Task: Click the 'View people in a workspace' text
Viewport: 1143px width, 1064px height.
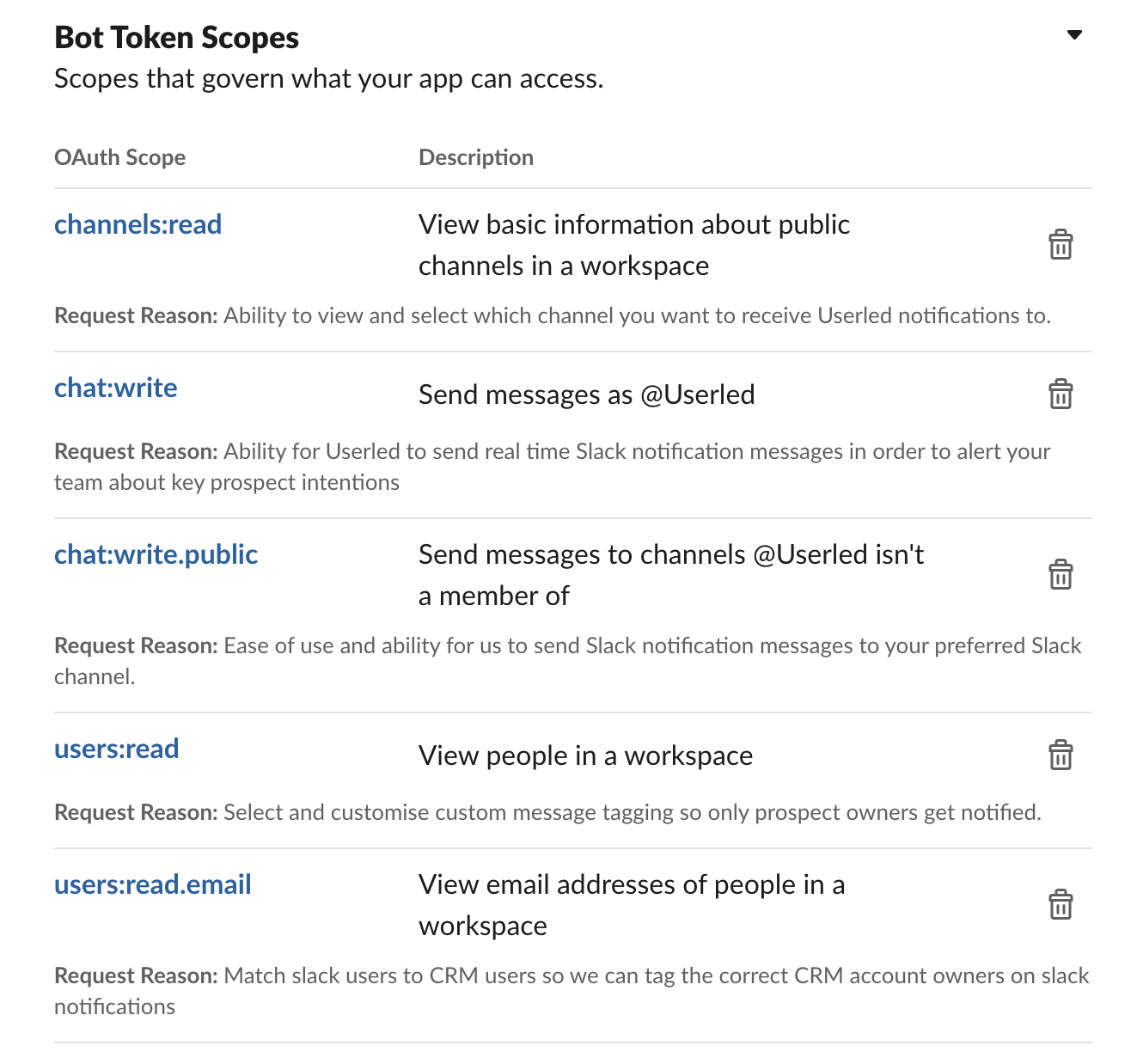Action: tap(585, 755)
